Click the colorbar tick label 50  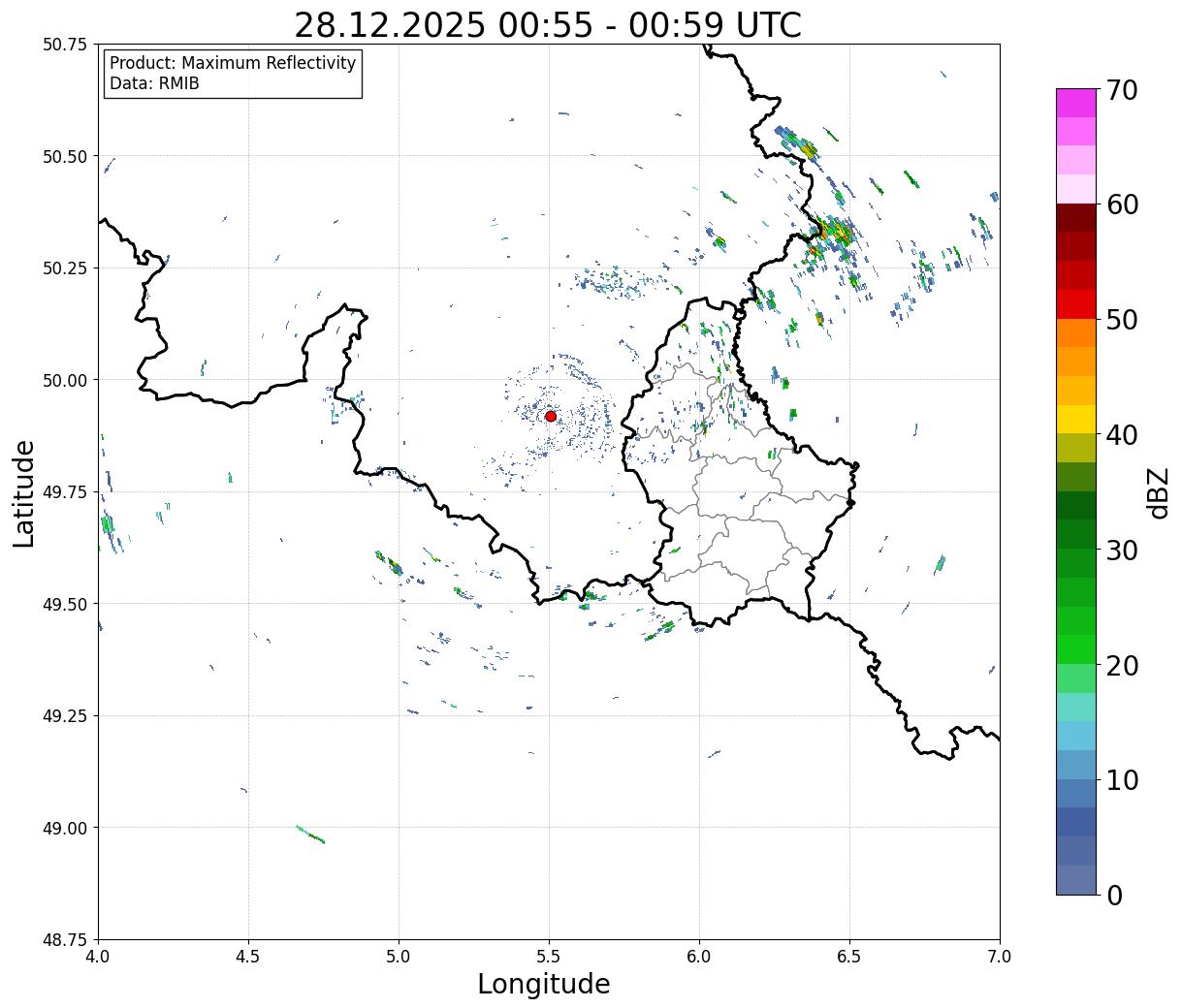click(1121, 320)
